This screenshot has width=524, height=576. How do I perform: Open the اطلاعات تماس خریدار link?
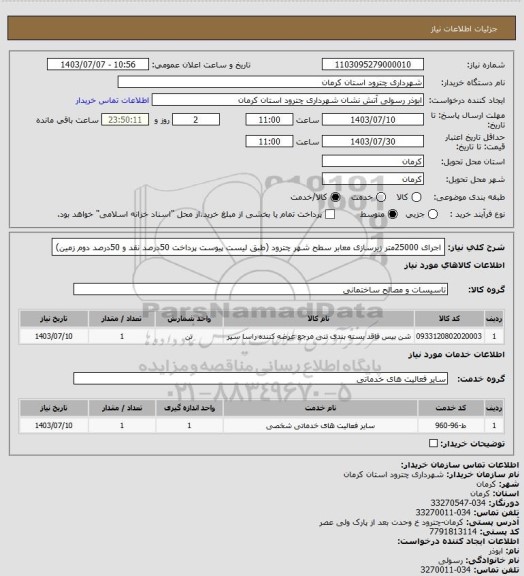point(112,100)
